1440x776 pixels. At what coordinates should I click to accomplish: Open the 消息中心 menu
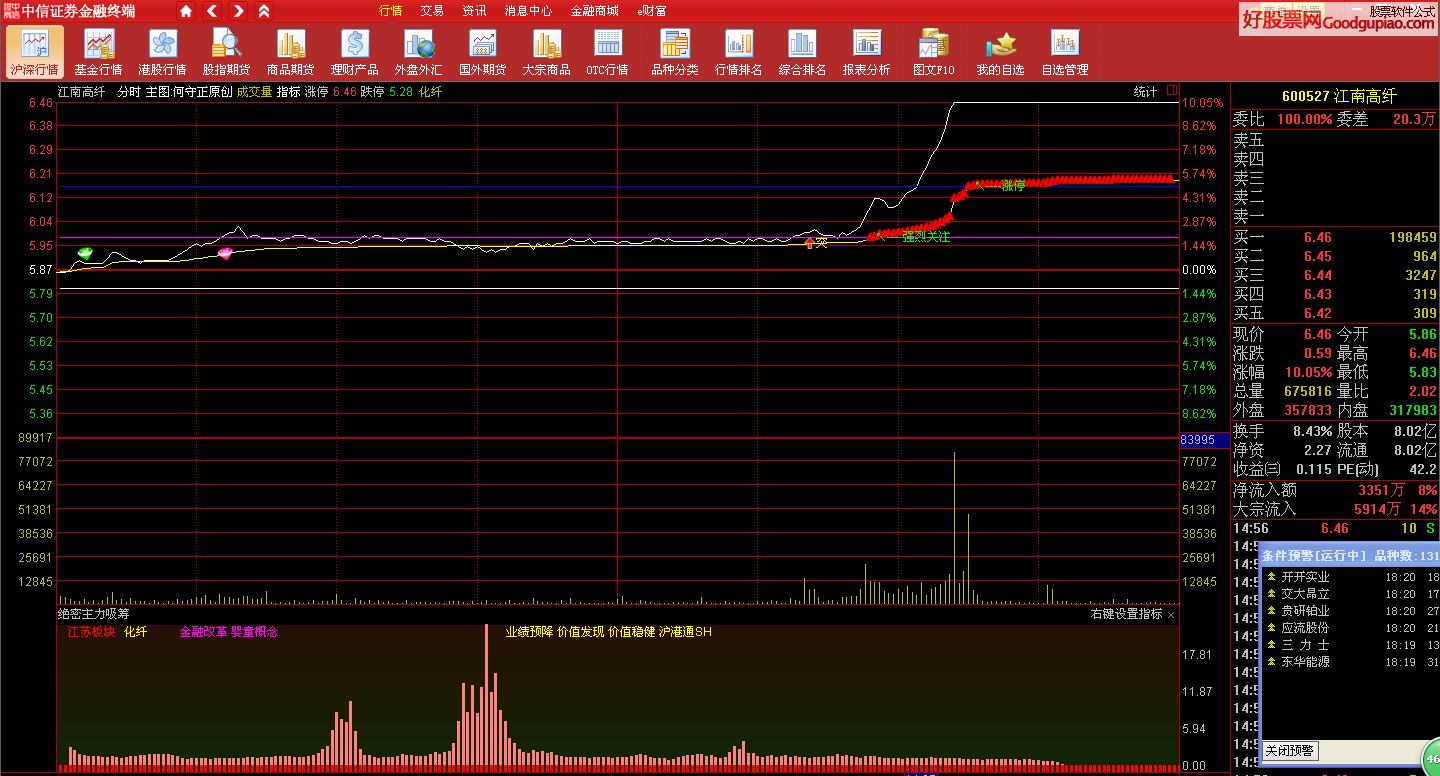(528, 11)
